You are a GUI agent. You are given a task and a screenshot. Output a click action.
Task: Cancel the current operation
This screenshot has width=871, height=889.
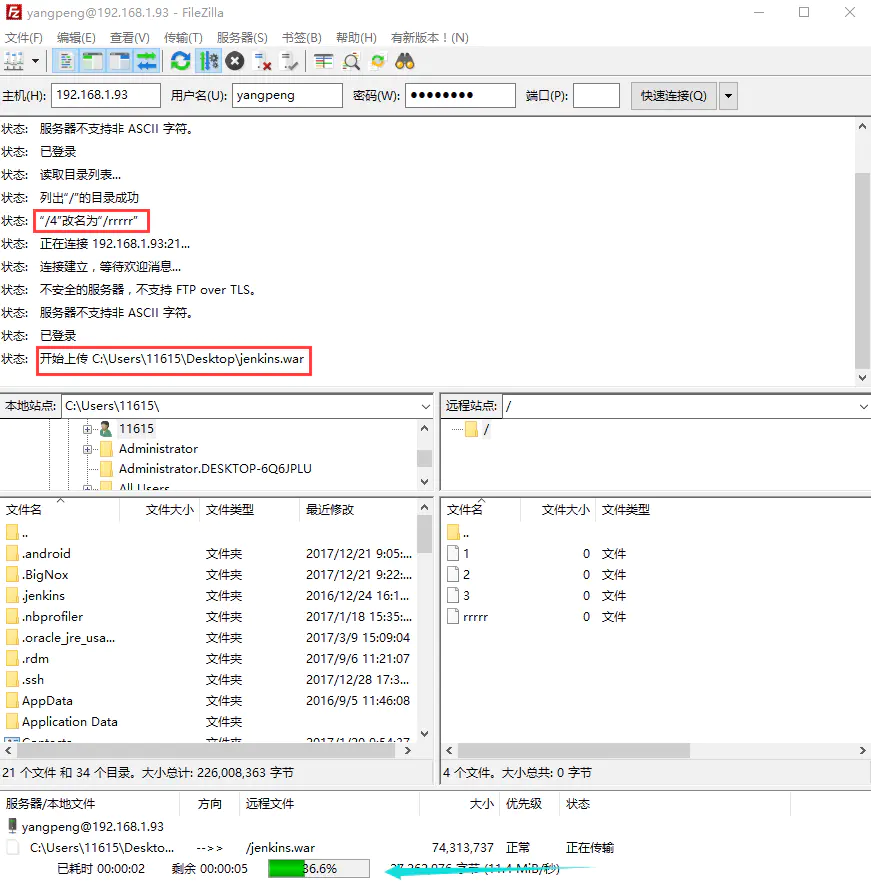coord(235,61)
